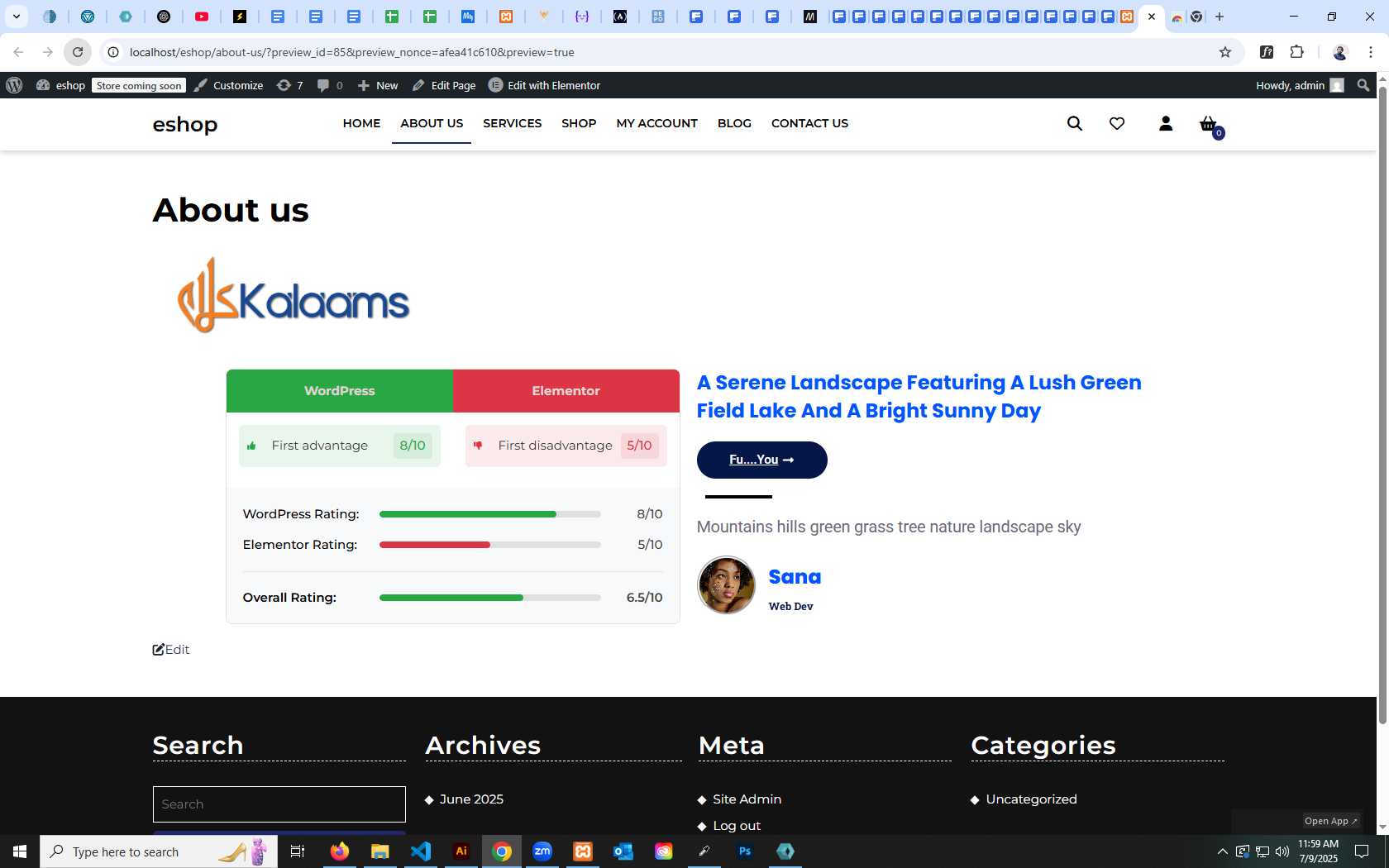The height and width of the screenshot is (868, 1389).
Task: Bookmark this page with the star icon
Action: pyautogui.click(x=1225, y=52)
